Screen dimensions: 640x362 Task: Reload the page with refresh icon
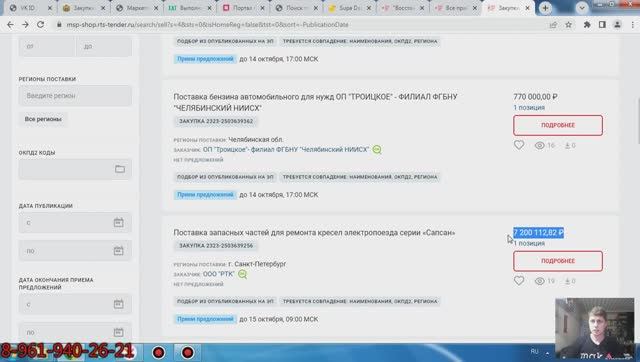pyautogui.click(x=40, y=25)
